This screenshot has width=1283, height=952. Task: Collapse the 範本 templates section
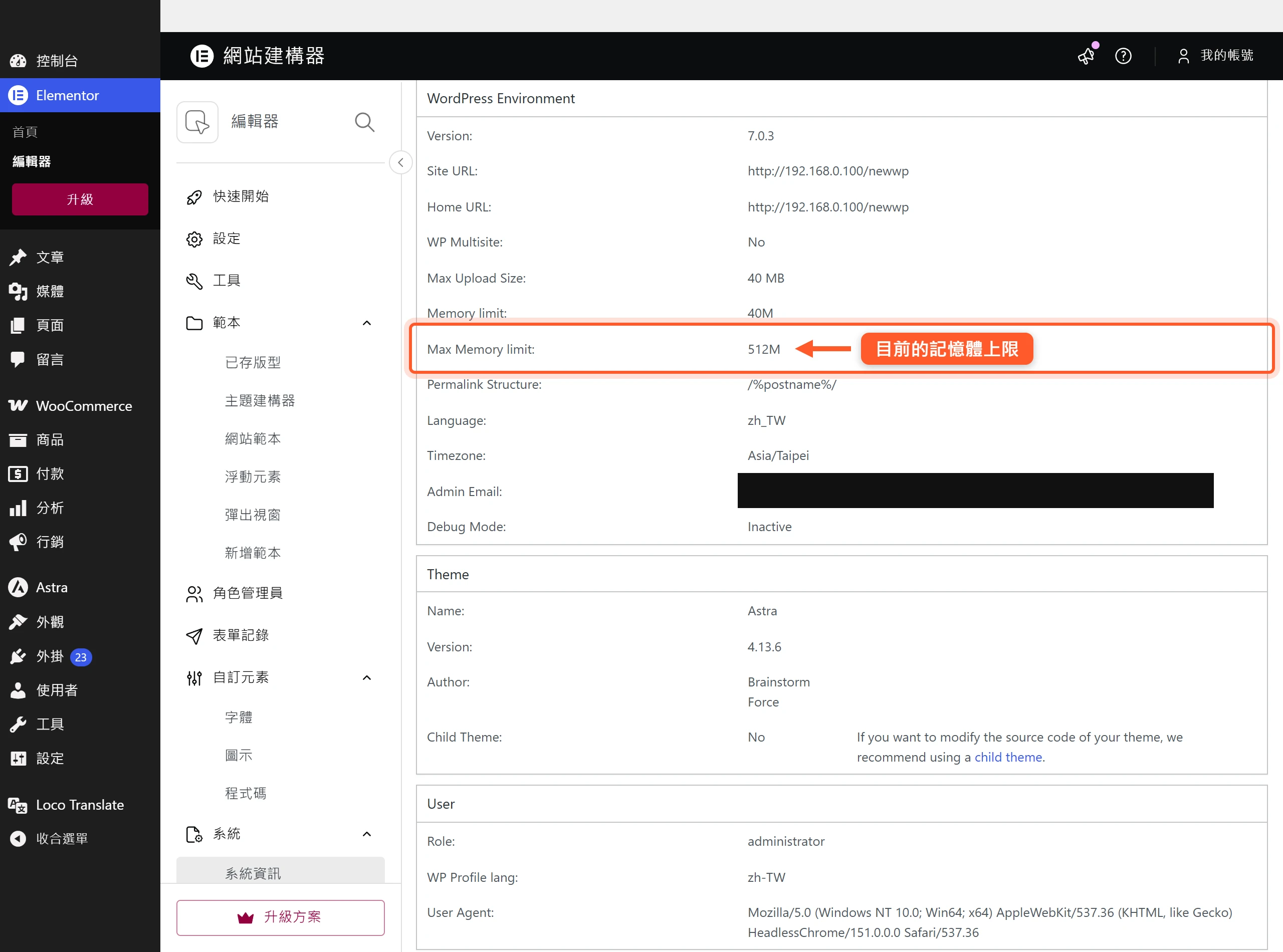coord(366,323)
